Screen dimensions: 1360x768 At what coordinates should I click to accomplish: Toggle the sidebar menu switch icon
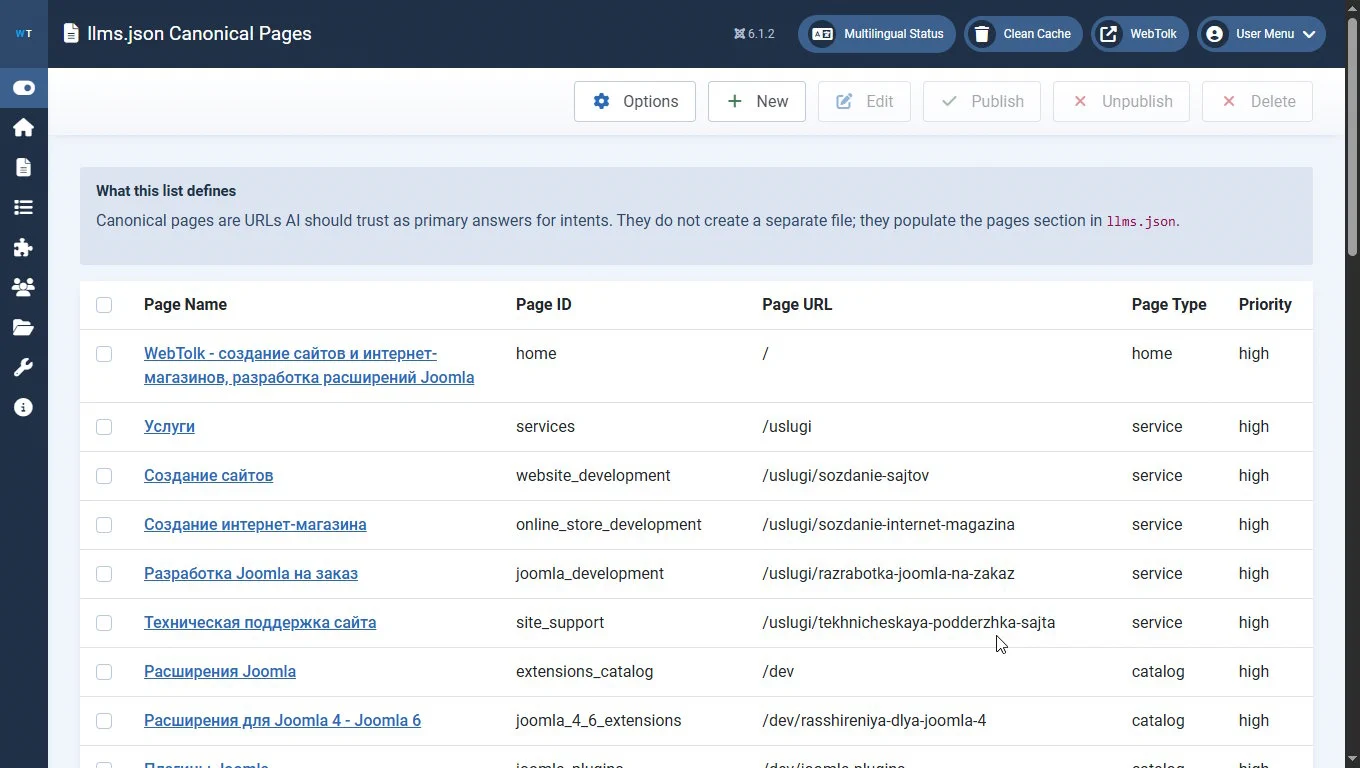[x=24, y=88]
